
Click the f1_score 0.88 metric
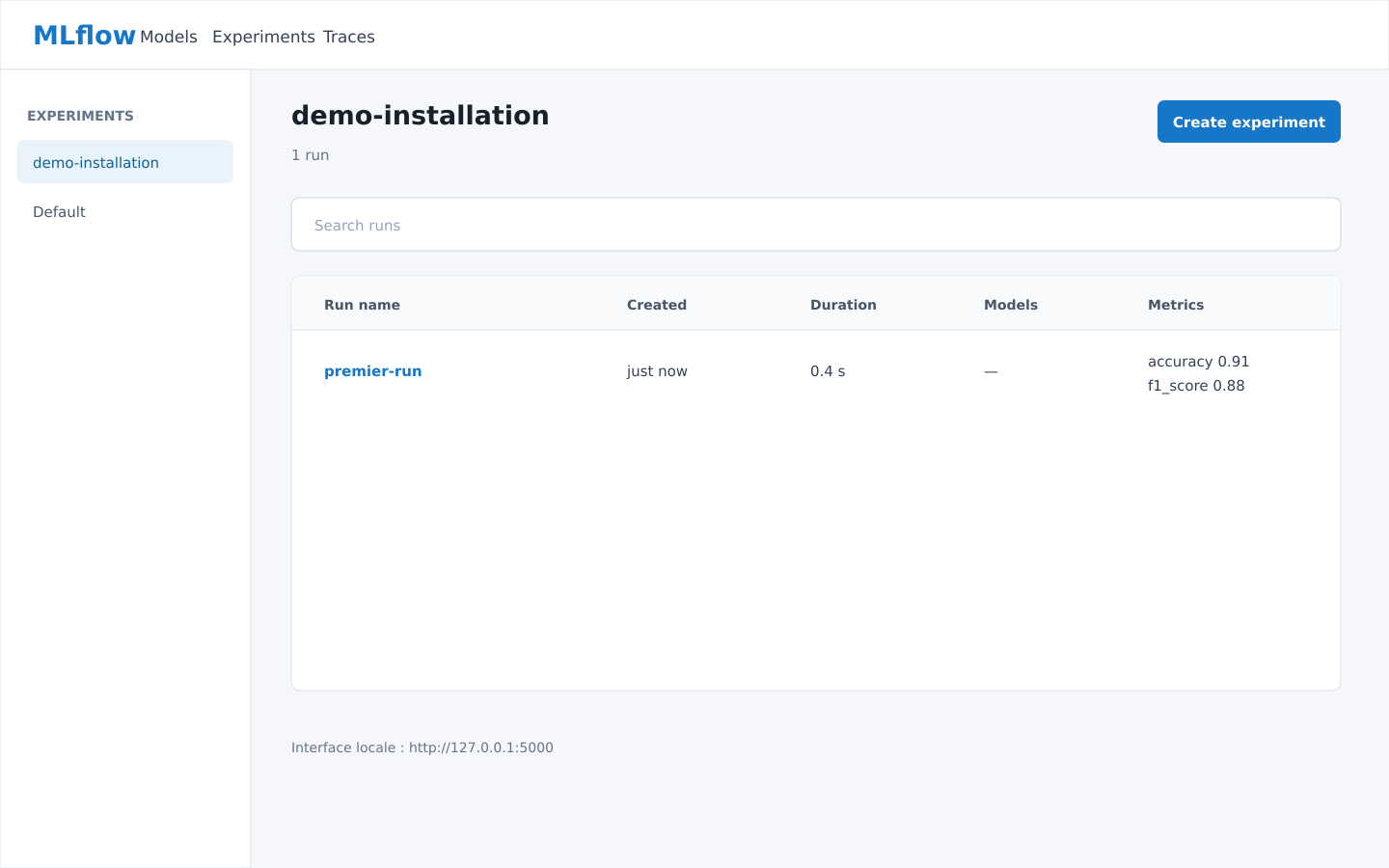(x=1196, y=386)
